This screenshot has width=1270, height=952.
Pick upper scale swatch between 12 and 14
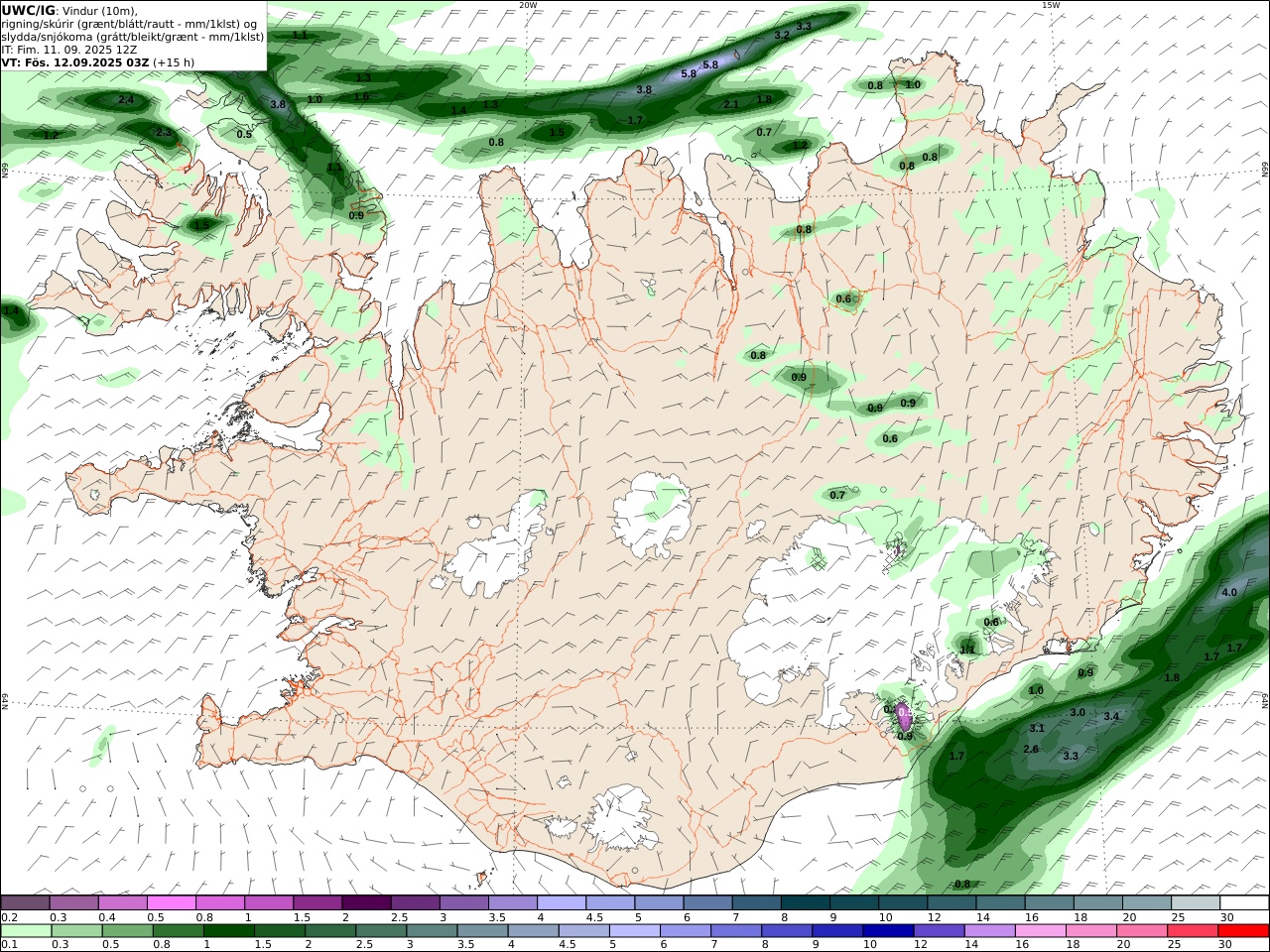[x=951, y=902]
